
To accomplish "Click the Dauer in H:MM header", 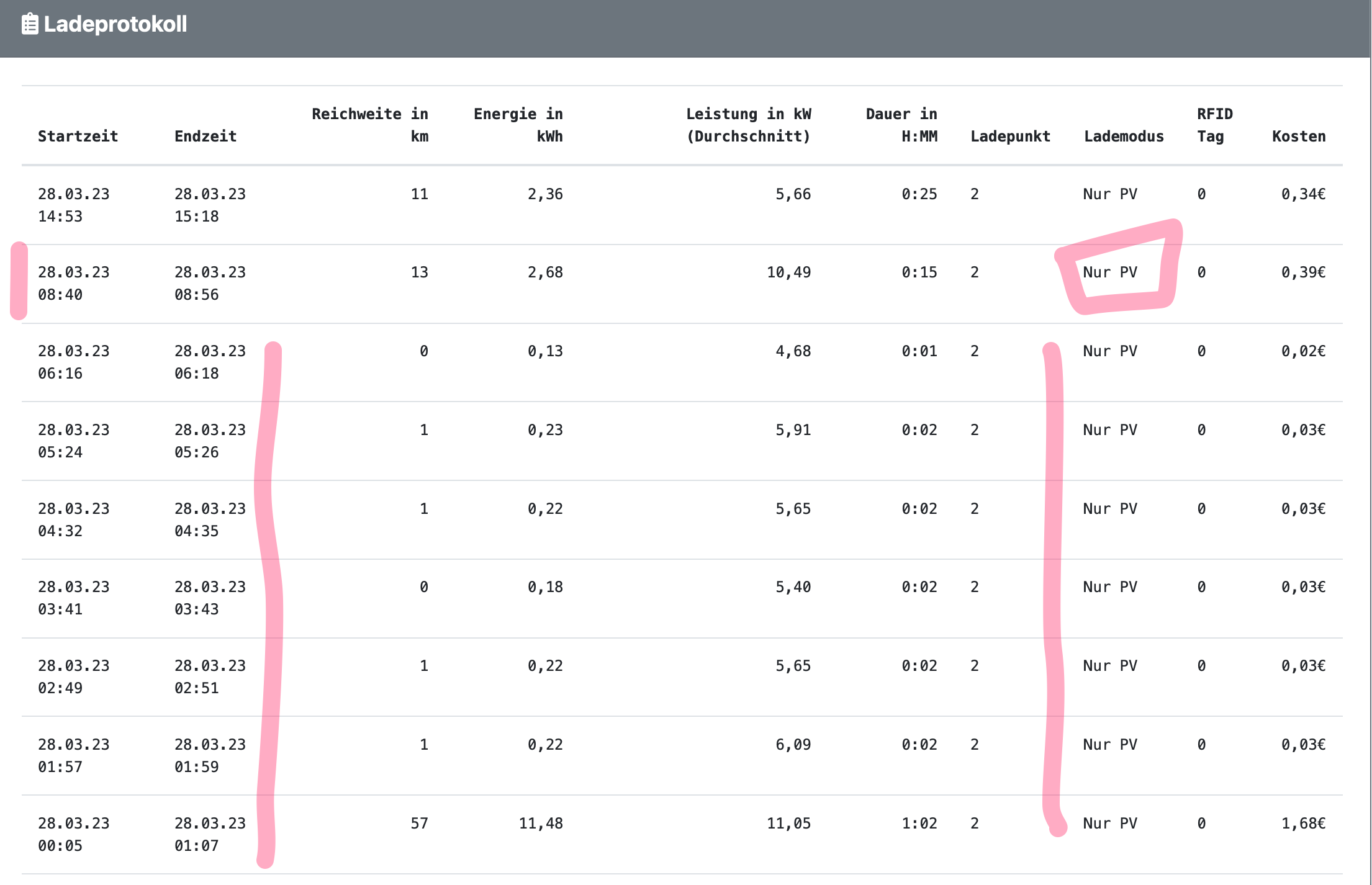I will click(901, 125).
